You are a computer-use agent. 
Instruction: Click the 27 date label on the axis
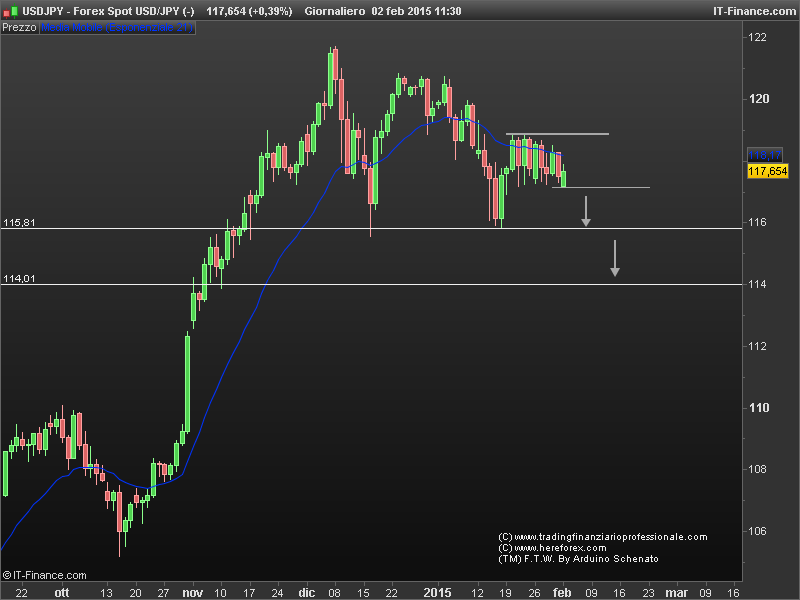[163, 593]
